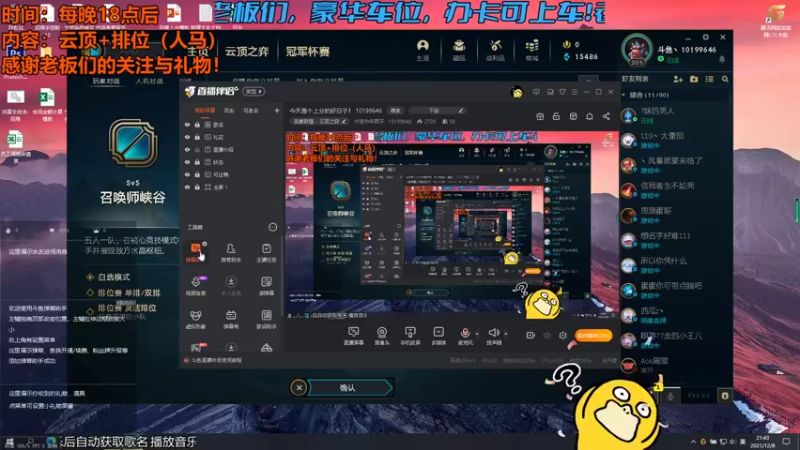Toggle the eye icon of the first layer
Screen dimensions: 800x450
pyautogui.click(x=187, y=124)
